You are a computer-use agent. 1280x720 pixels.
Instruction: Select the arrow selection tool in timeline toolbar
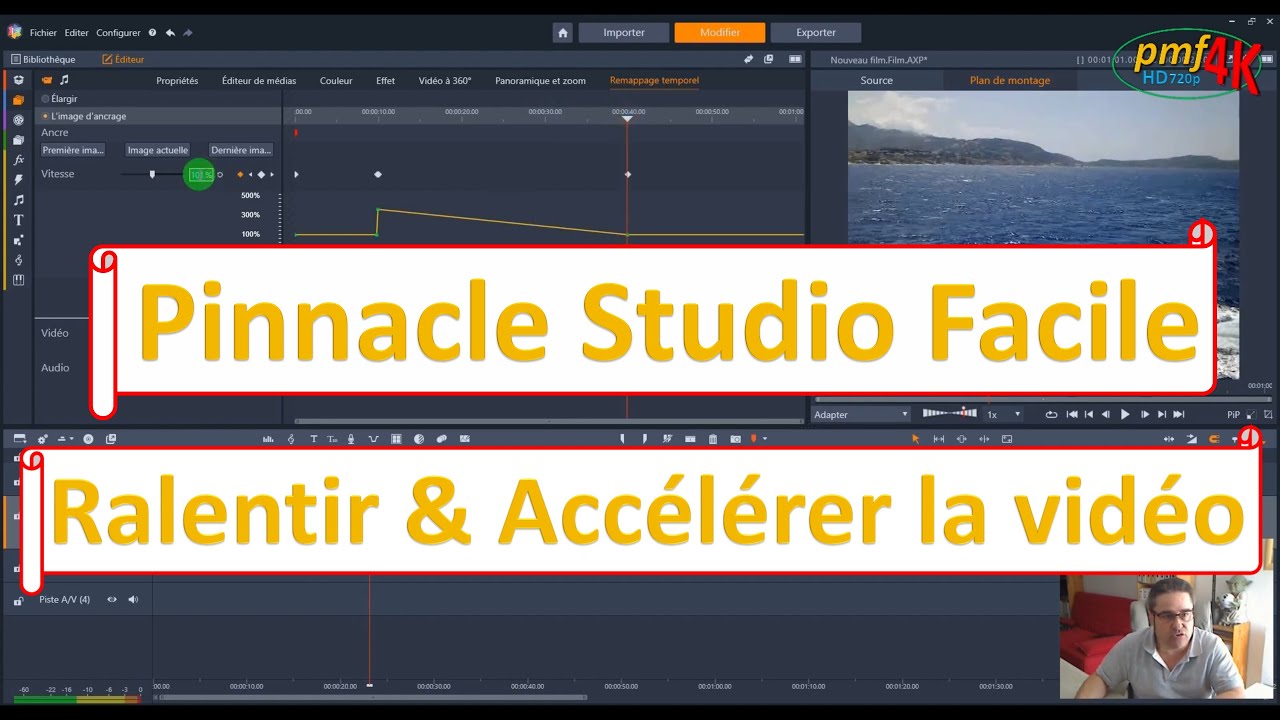coord(915,439)
